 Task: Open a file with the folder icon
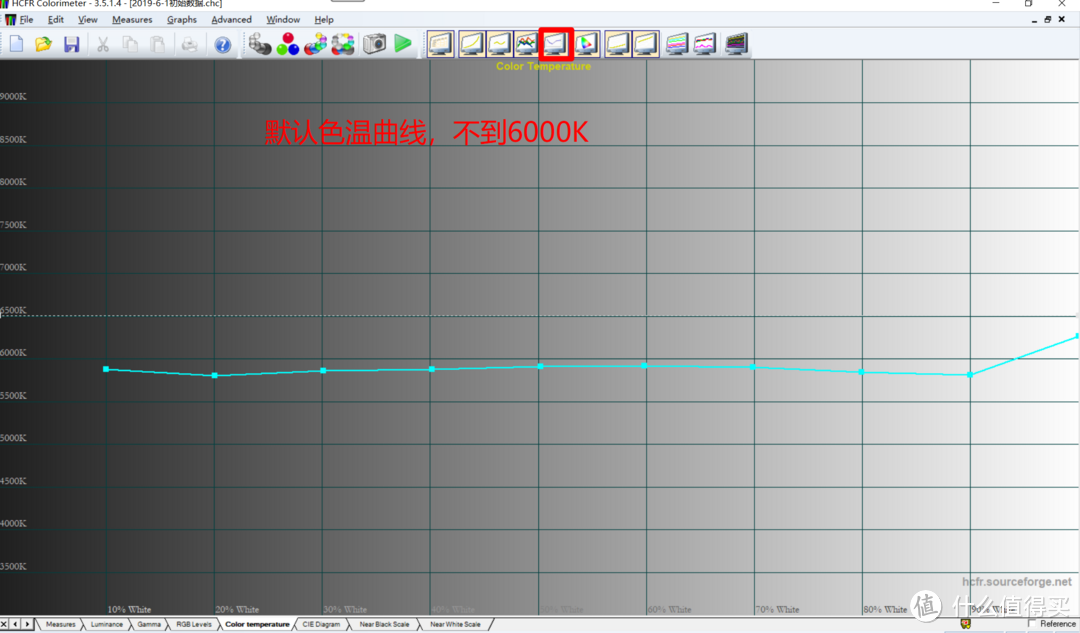pos(43,44)
